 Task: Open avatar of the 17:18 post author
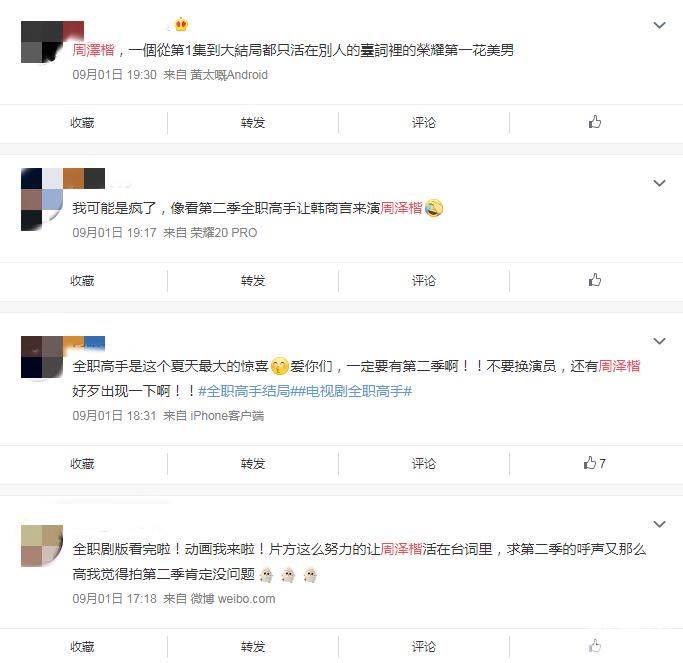pyautogui.click(x=42, y=546)
